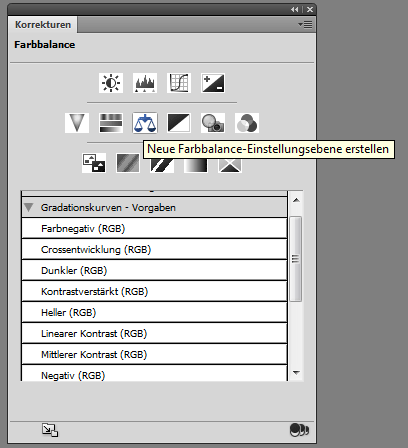
Task: Click the Farbbalance scales icon
Action: click(145, 123)
